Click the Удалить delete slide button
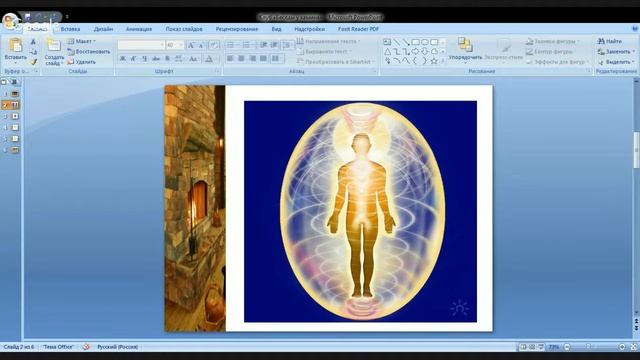Screen dimensions: 640x360 coord(82,62)
